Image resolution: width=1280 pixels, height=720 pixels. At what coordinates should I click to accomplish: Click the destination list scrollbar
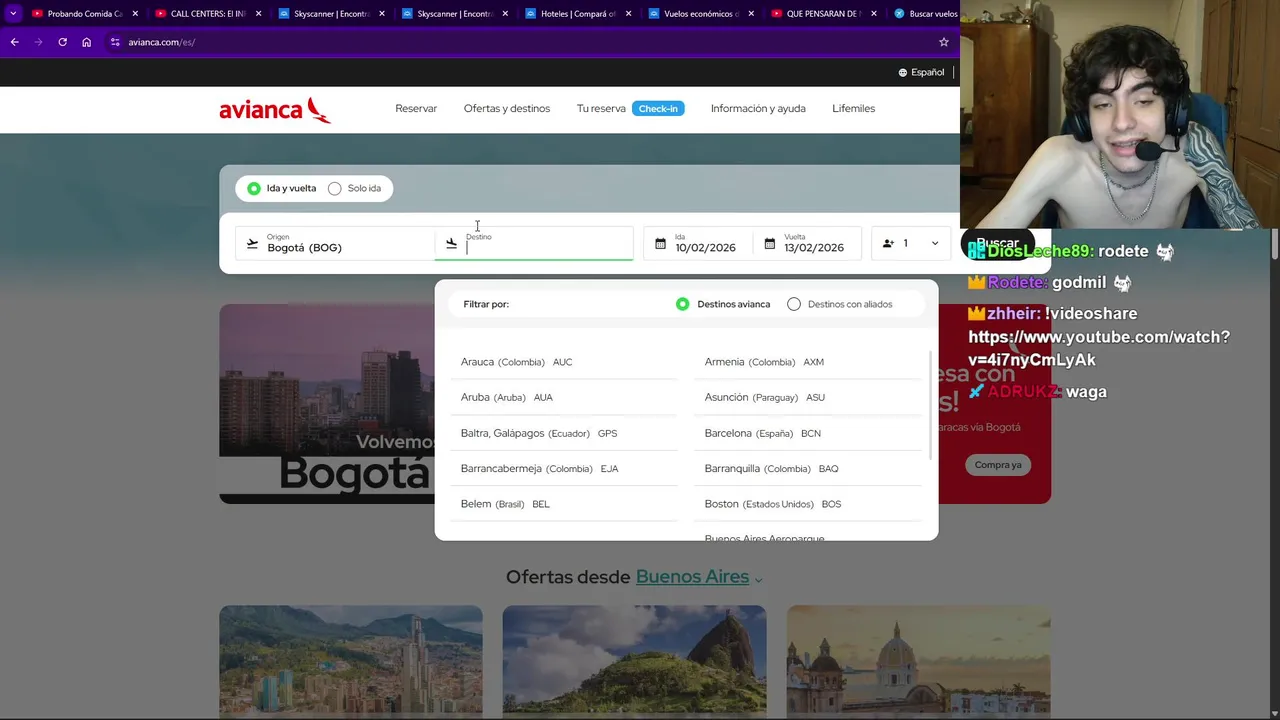(x=931, y=405)
